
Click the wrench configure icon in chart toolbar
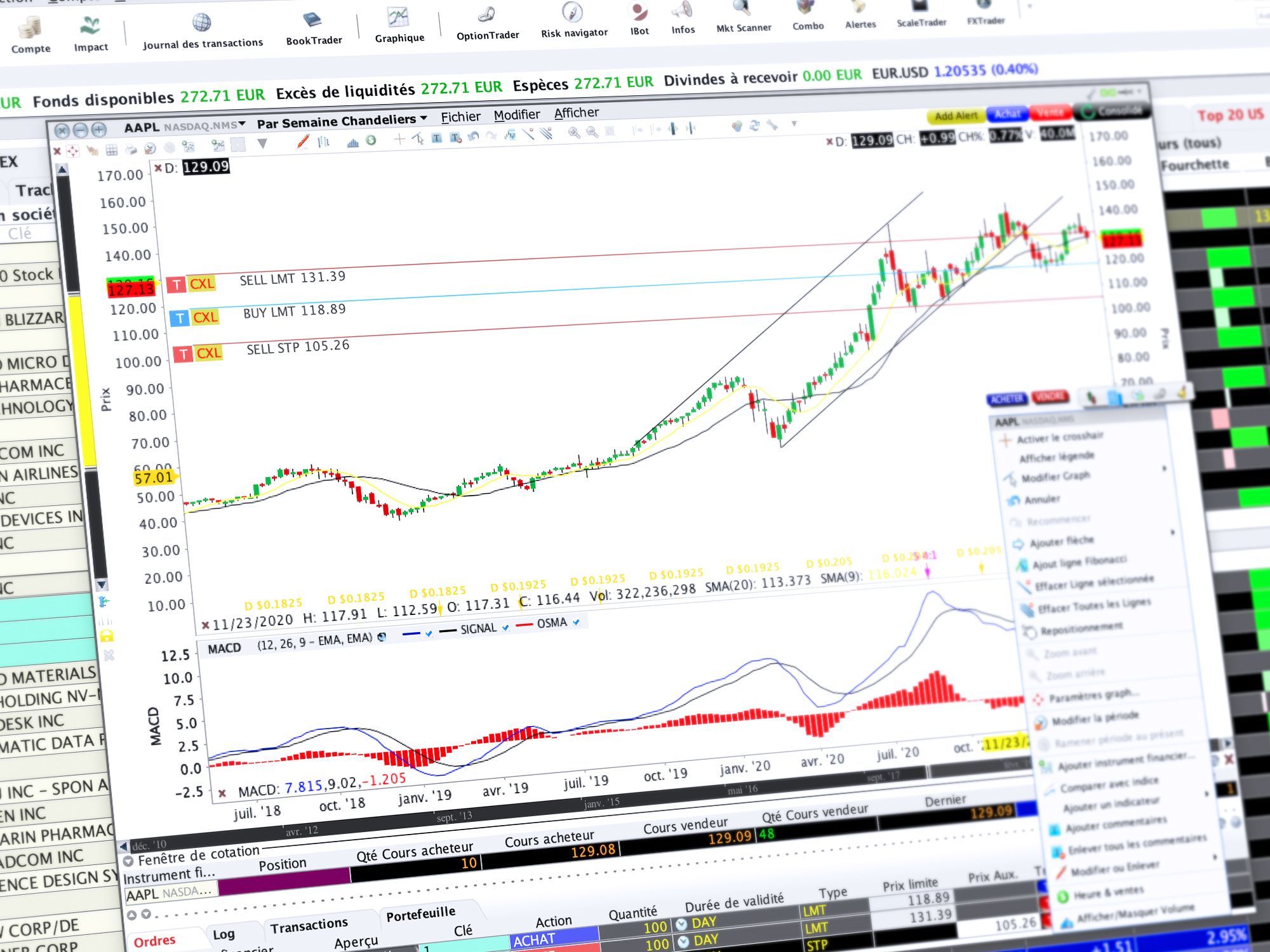(772, 125)
